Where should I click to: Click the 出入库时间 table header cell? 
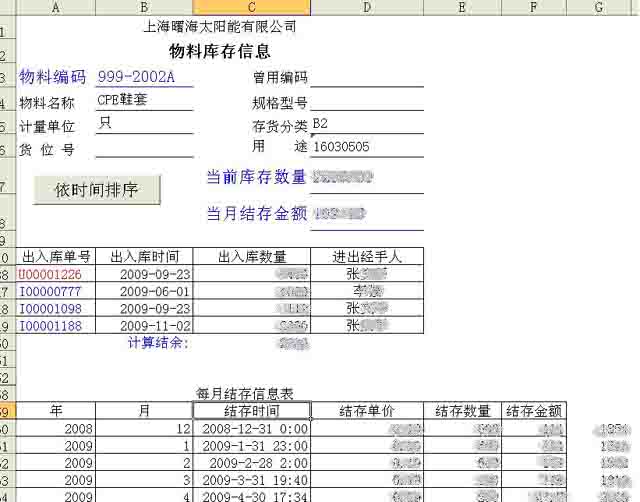[144, 257]
